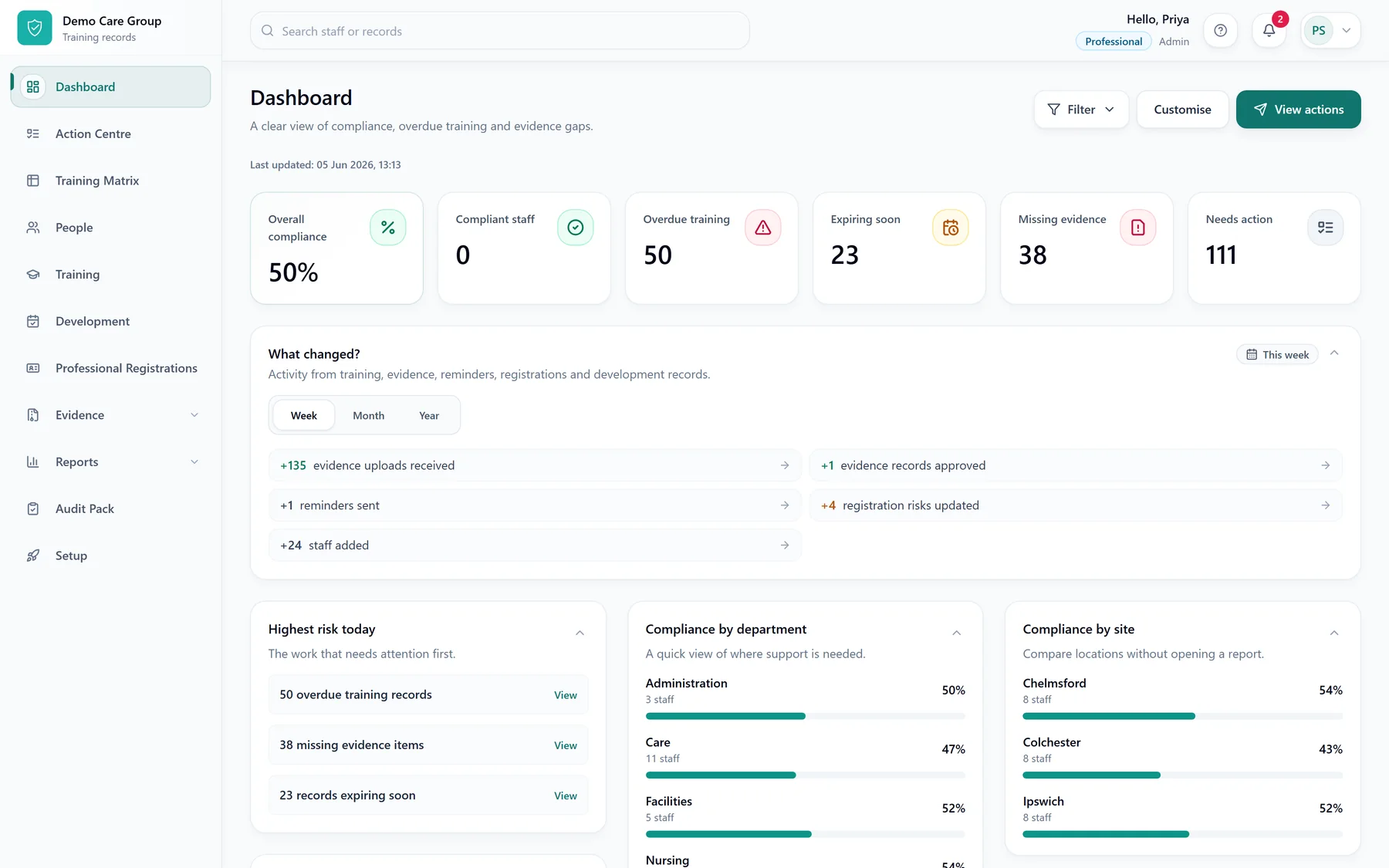Click the search magnifier icon

pyautogui.click(x=268, y=31)
